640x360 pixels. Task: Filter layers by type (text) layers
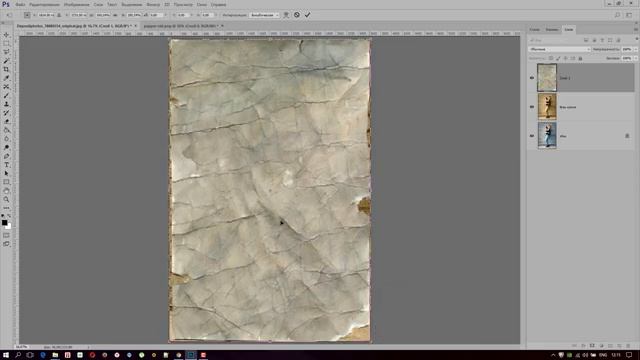[602, 40]
